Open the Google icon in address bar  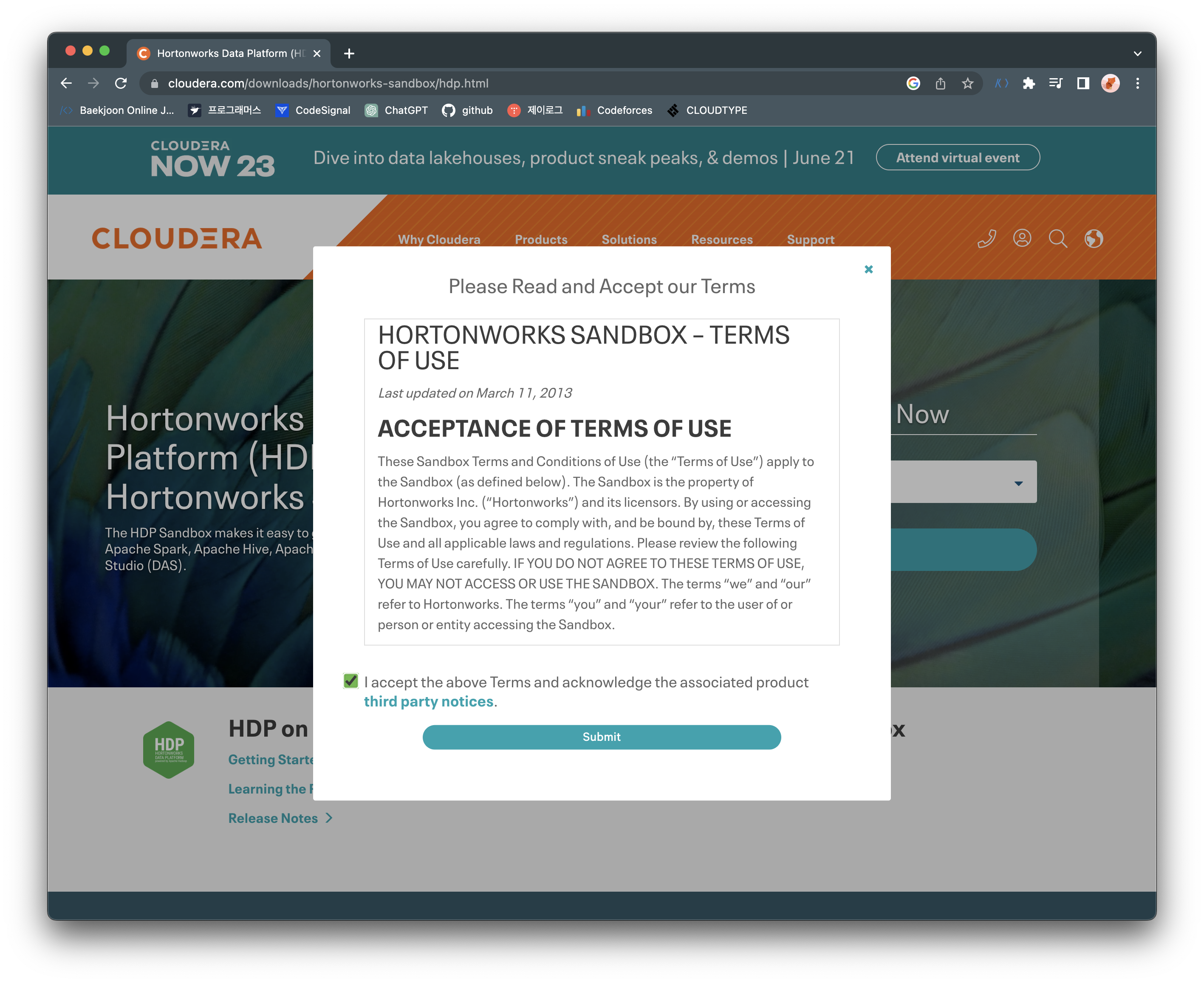(x=913, y=83)
